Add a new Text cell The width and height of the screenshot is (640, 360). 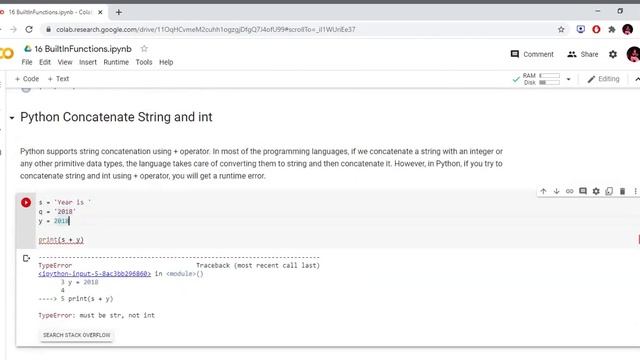[x=58, y=79]
